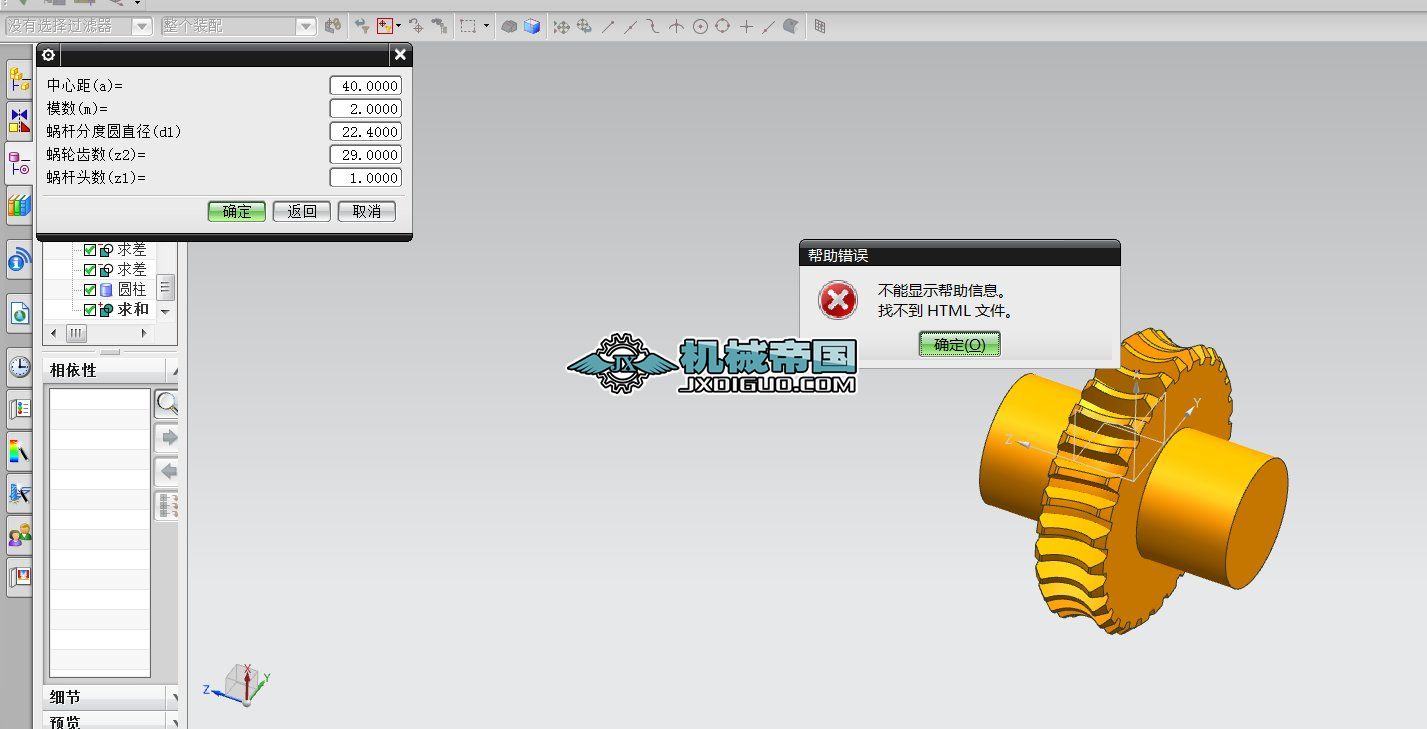
Task: Open the Constraint Navigator sidebar tab
Action: click(x=19, y=120)
